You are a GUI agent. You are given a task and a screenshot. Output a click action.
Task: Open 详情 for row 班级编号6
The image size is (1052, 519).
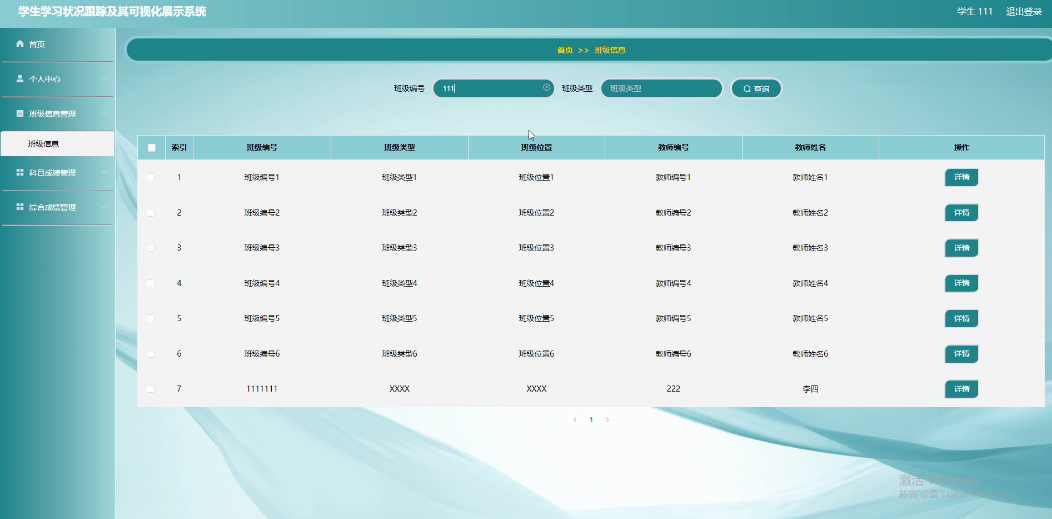(961, 353)
